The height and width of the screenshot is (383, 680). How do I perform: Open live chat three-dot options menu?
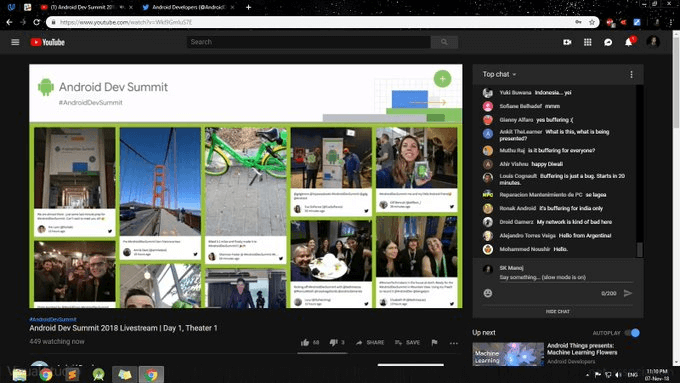point(631,75)
